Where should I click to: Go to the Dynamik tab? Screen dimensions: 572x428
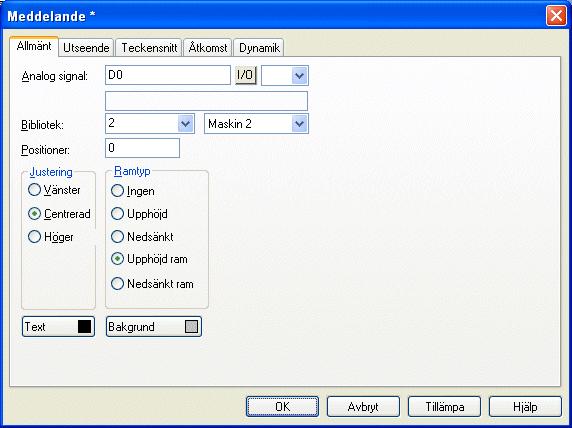(259, 48)
